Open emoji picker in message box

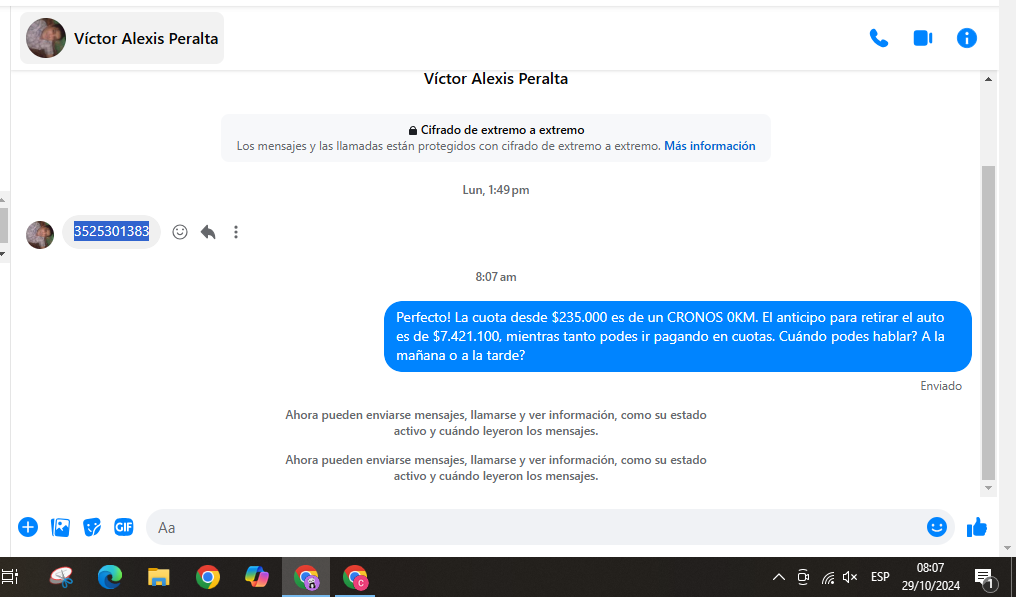coord(936,527)
